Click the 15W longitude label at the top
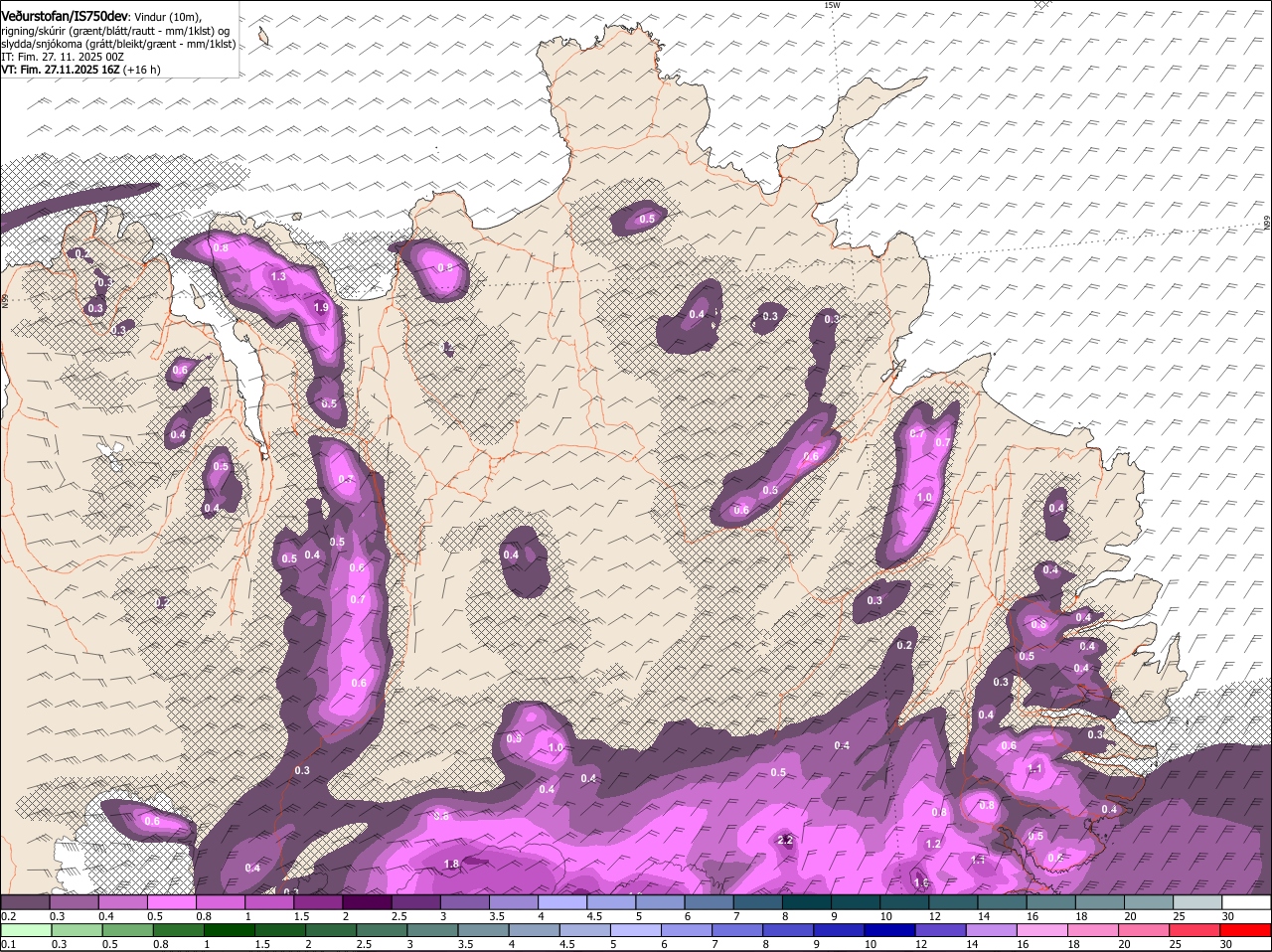This screenshot has height=952, width=1272. (x=832, y=6)
